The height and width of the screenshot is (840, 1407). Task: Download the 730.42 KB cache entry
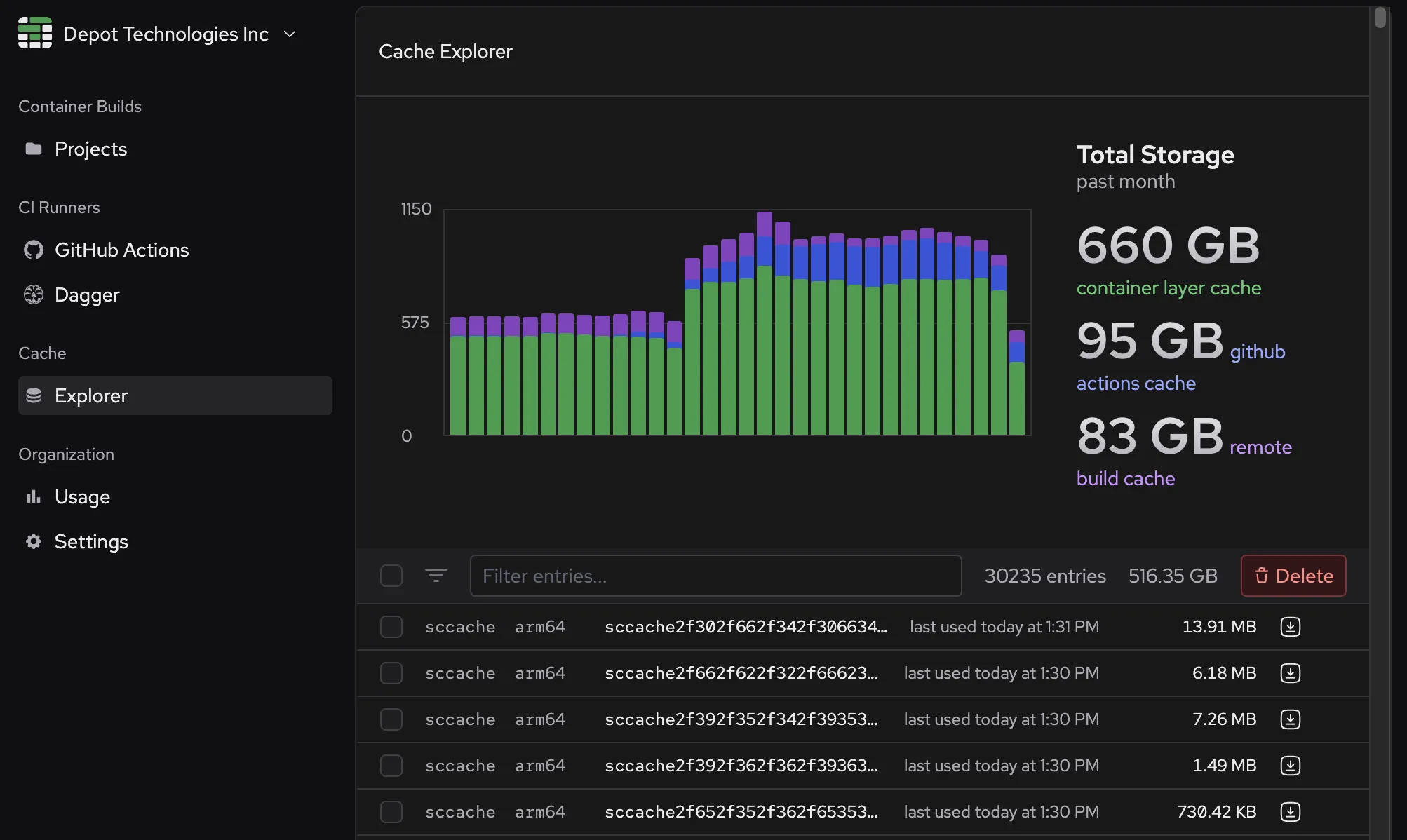(1290, 812)
